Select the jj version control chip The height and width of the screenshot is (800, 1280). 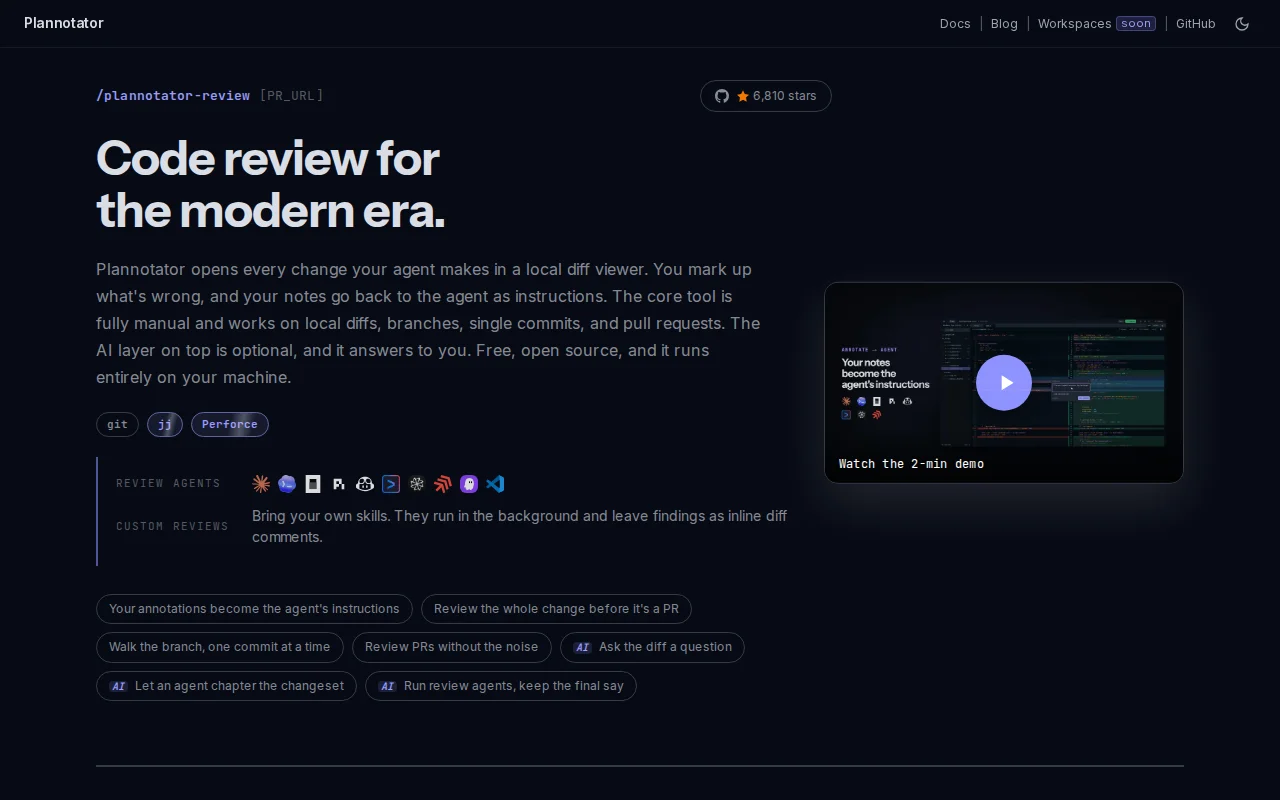165,425
